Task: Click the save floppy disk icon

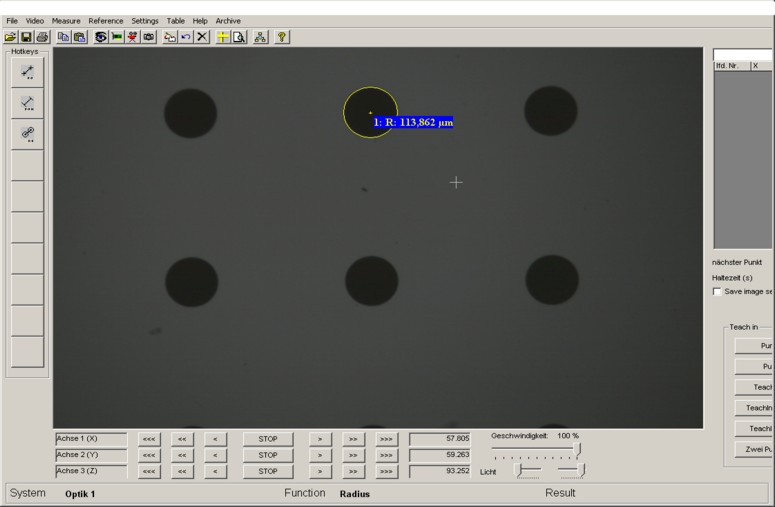Action: (26, 37)
